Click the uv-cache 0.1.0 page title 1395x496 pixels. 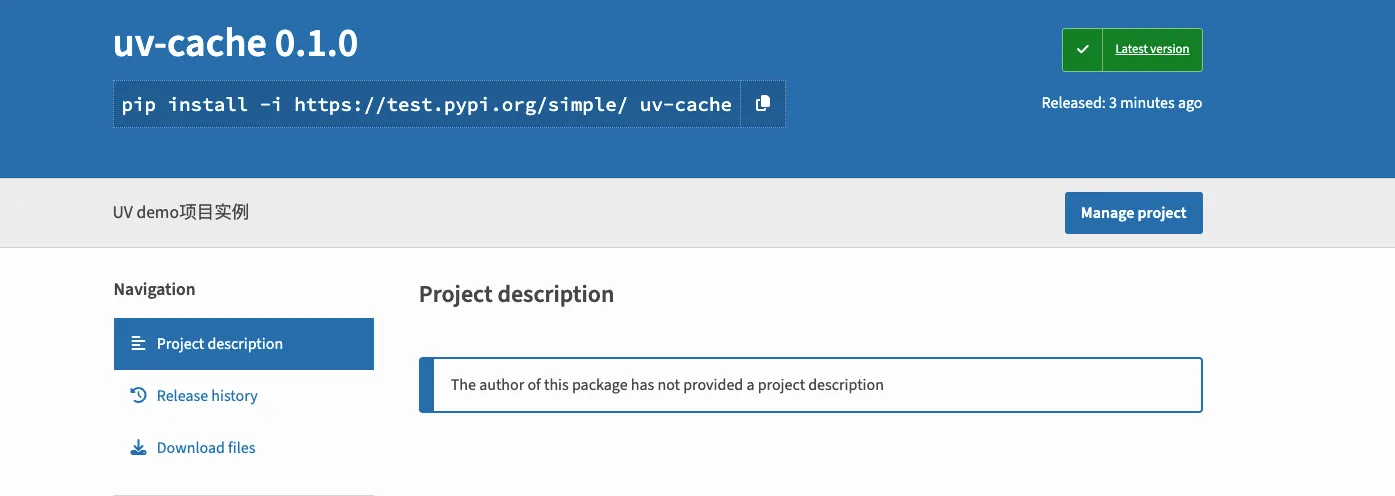pos(236,44)
